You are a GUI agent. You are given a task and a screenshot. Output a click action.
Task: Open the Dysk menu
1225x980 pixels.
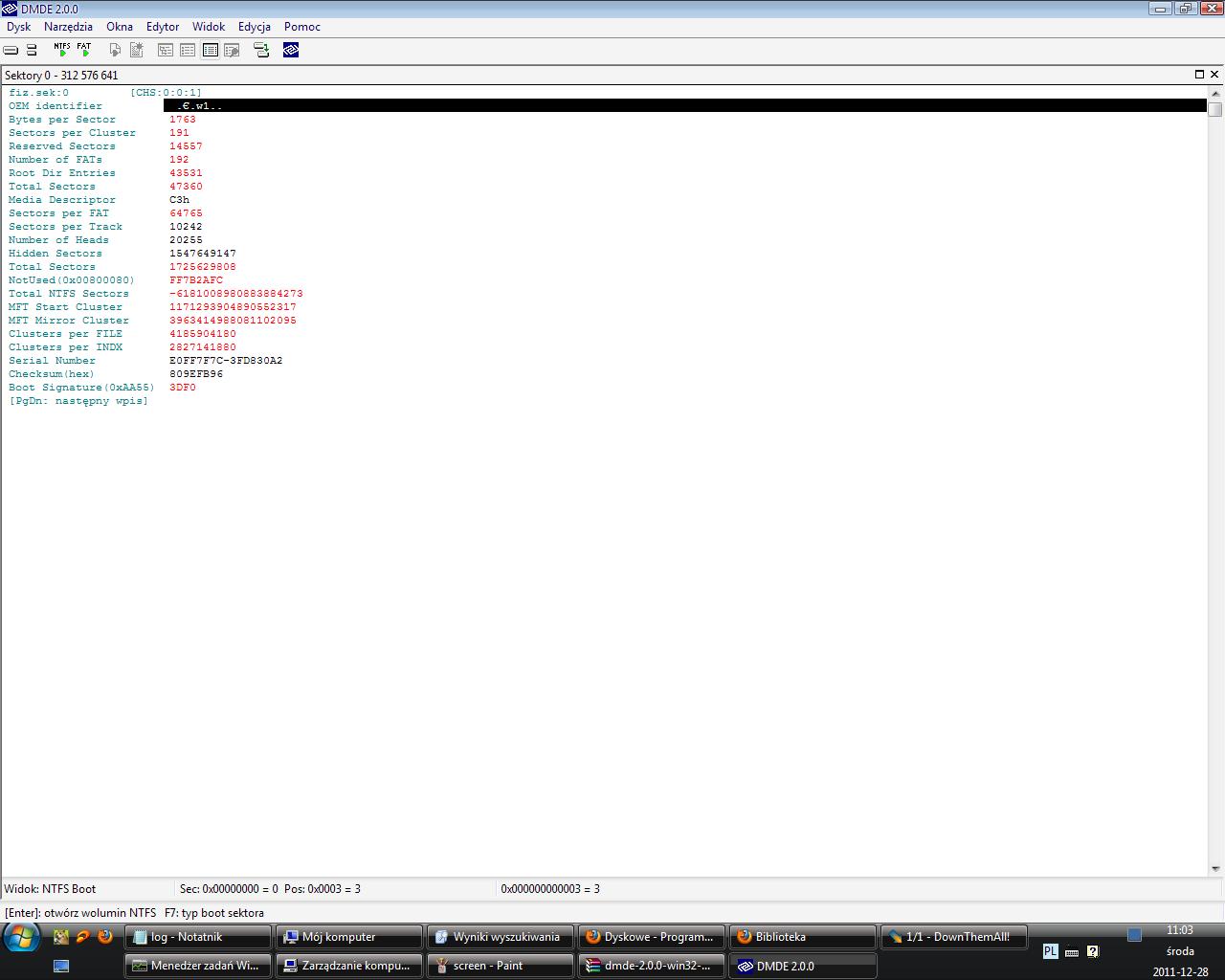[x=19, y=27]
